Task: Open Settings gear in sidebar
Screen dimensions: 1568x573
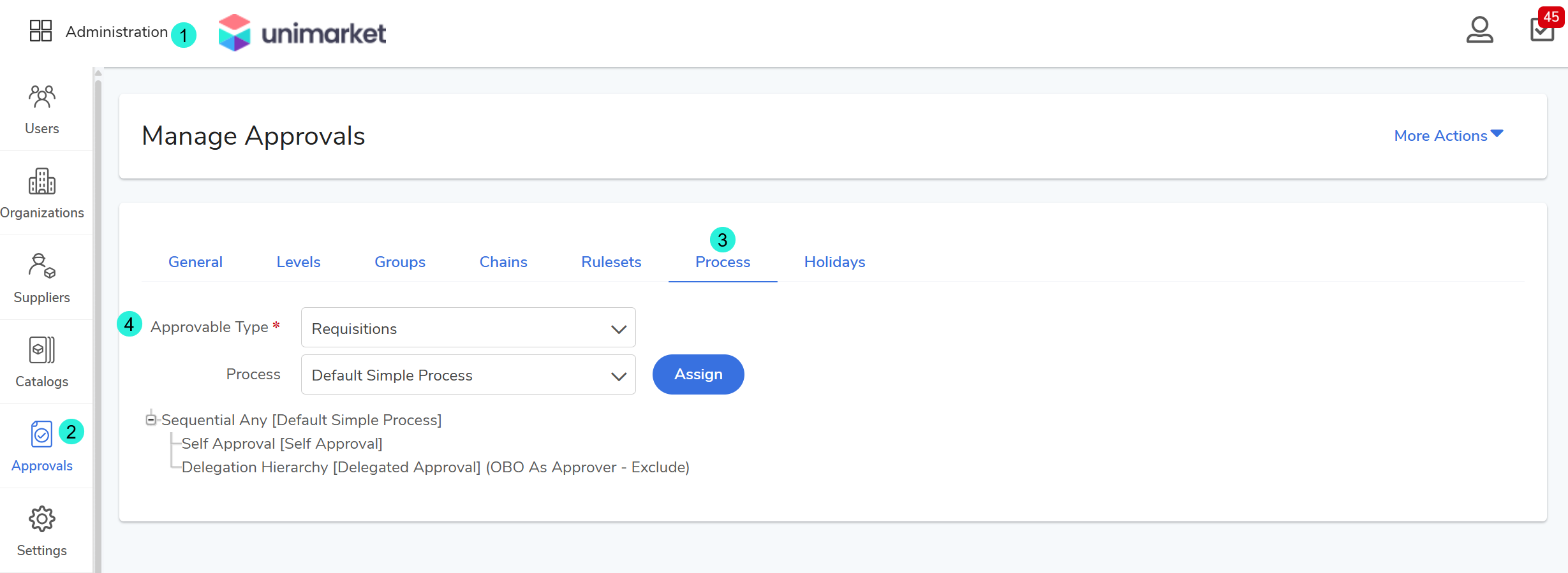Action: (42, 531)
